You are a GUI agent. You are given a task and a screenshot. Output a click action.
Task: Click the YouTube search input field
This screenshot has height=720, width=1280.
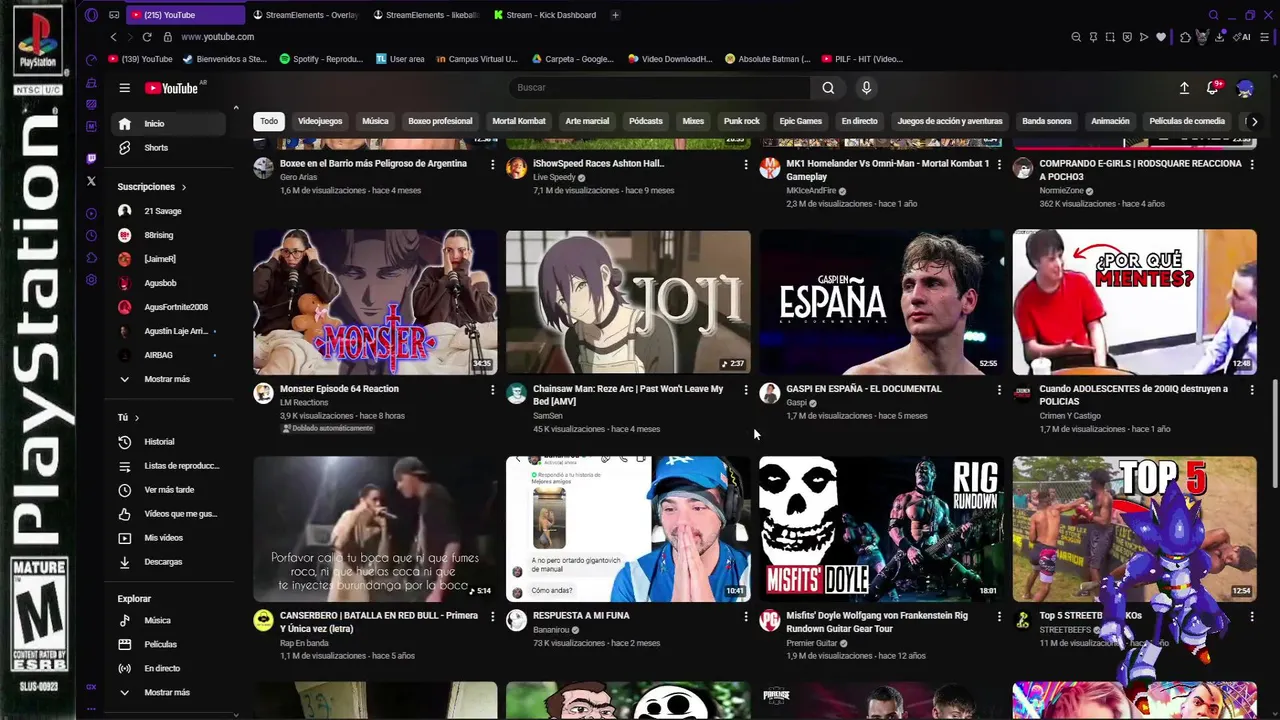[x=660, y=88]
